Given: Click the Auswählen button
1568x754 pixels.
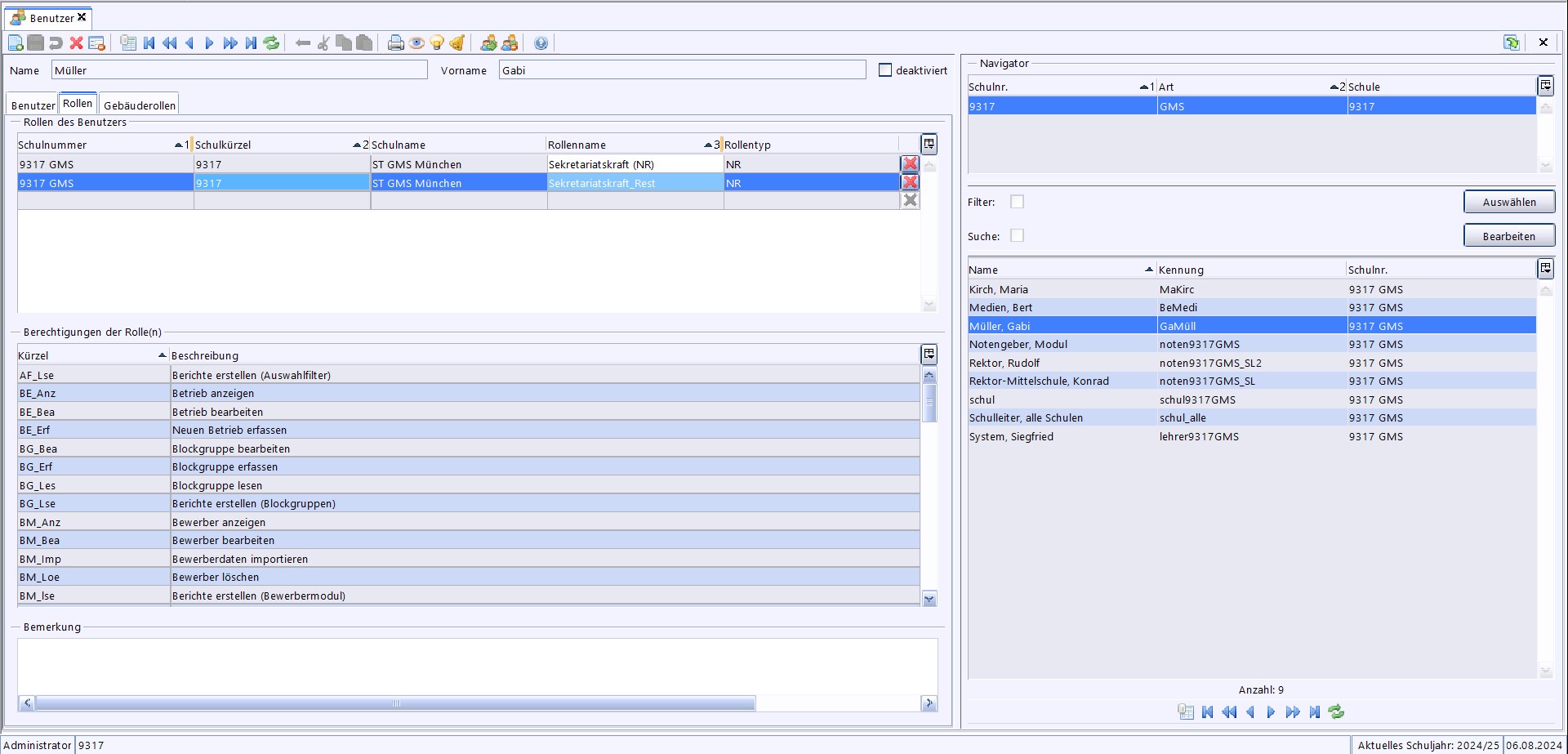Looking at the screenshot, I should (1509, 202).
